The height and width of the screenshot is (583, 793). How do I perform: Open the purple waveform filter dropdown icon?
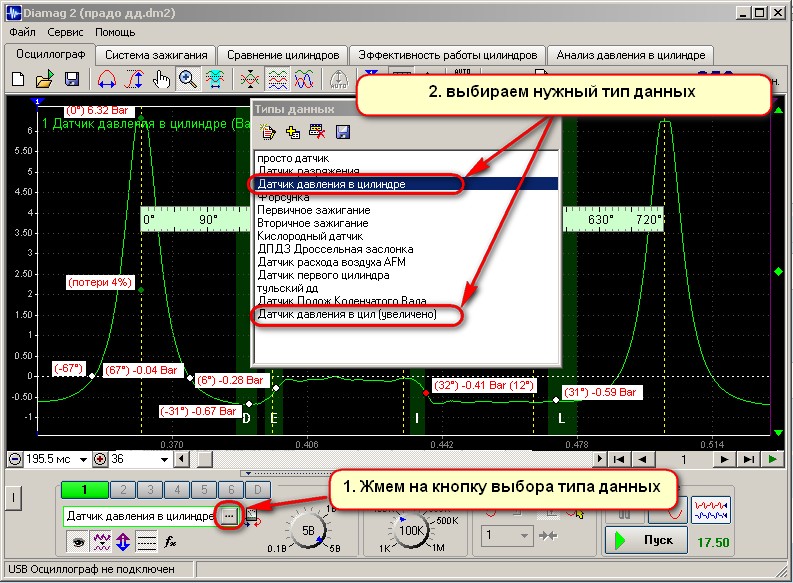point(102,542)
